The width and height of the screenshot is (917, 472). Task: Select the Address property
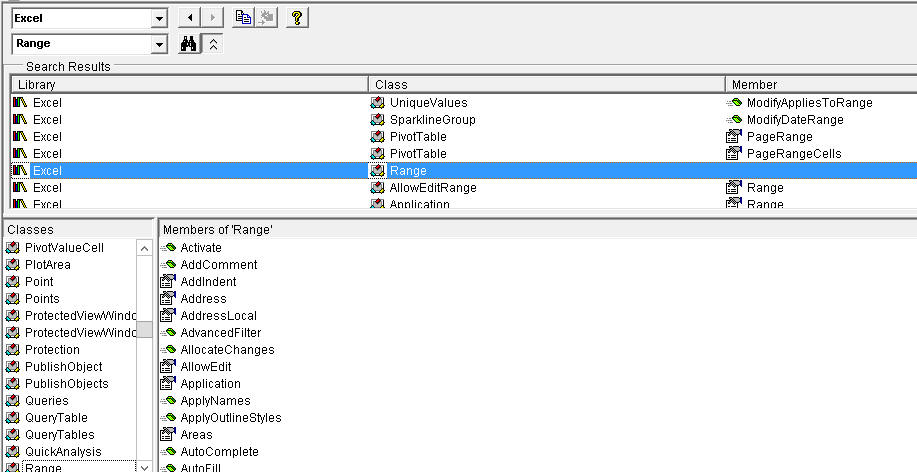[204, 299]
